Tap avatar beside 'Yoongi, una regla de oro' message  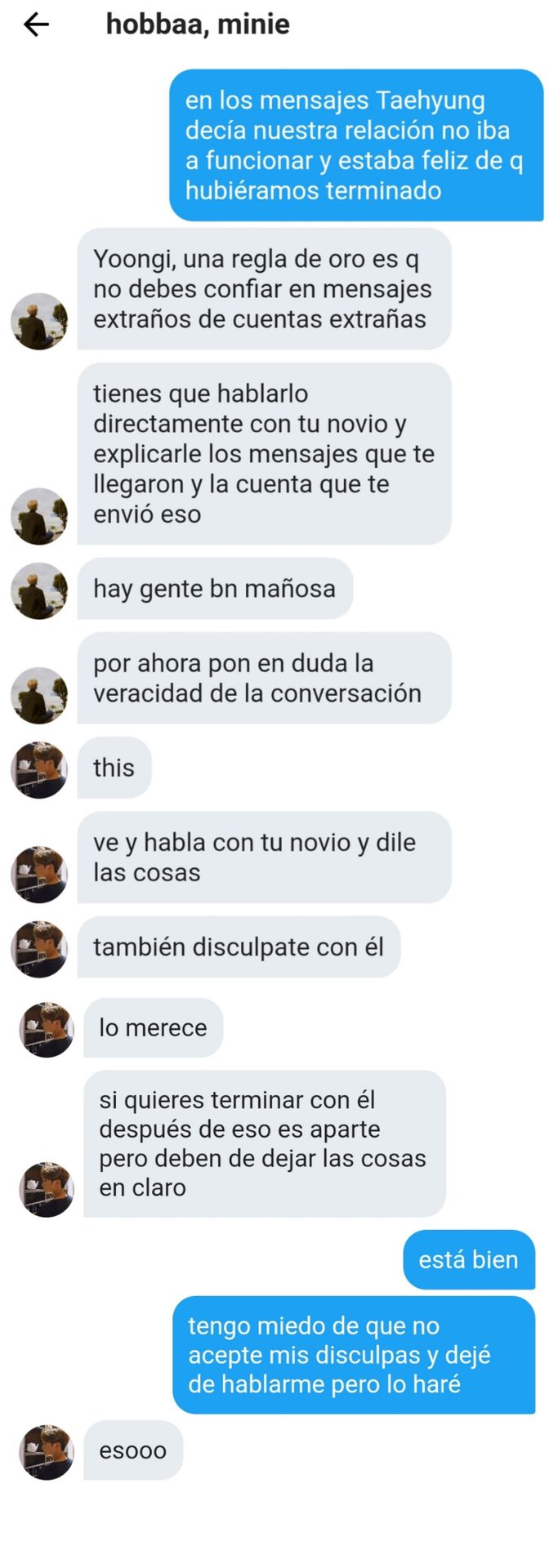[38, 322]
